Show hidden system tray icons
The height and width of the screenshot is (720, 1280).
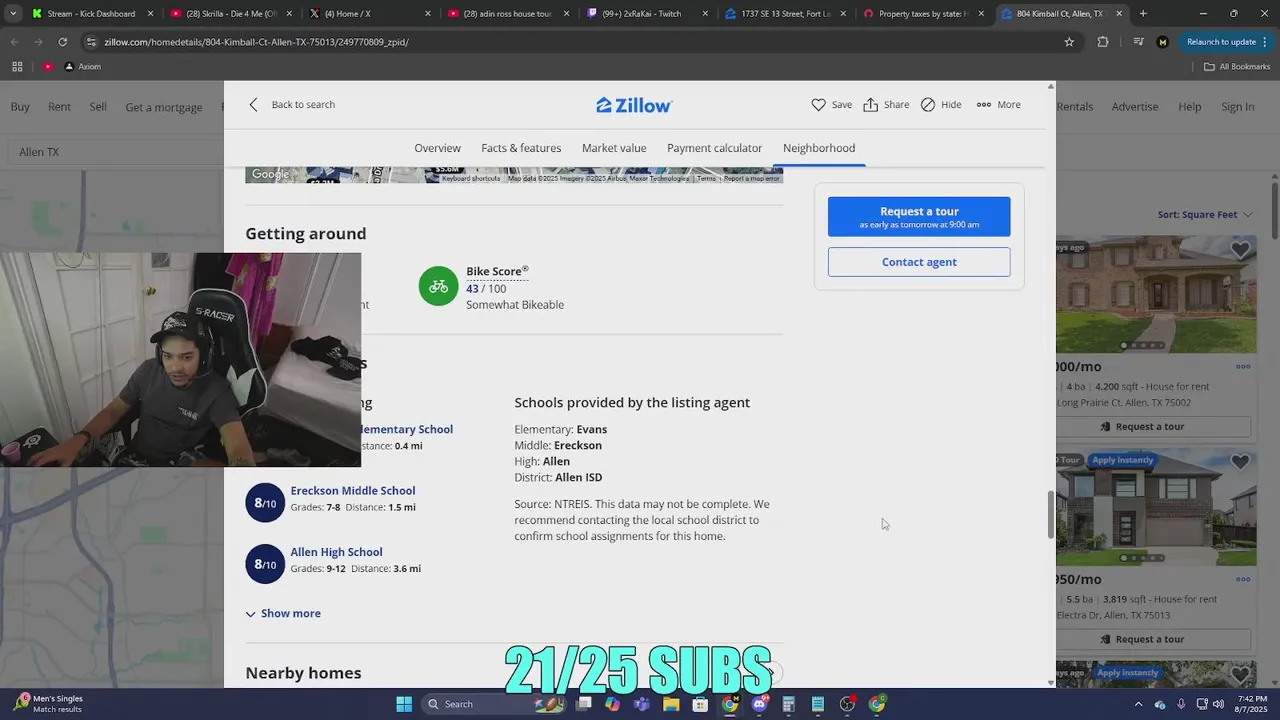point(1138,704)
